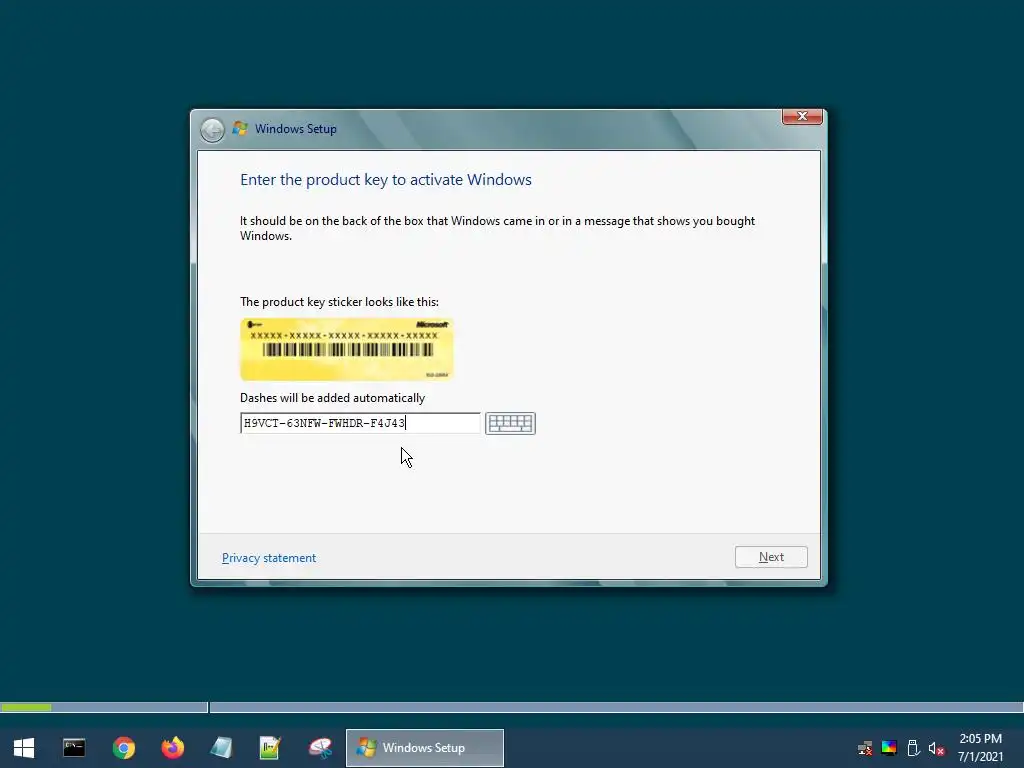This screenshot has height=768, width=1024.
Task: Open the green notepad with pencil taskbar icon
Action: [x=270, y=748]
